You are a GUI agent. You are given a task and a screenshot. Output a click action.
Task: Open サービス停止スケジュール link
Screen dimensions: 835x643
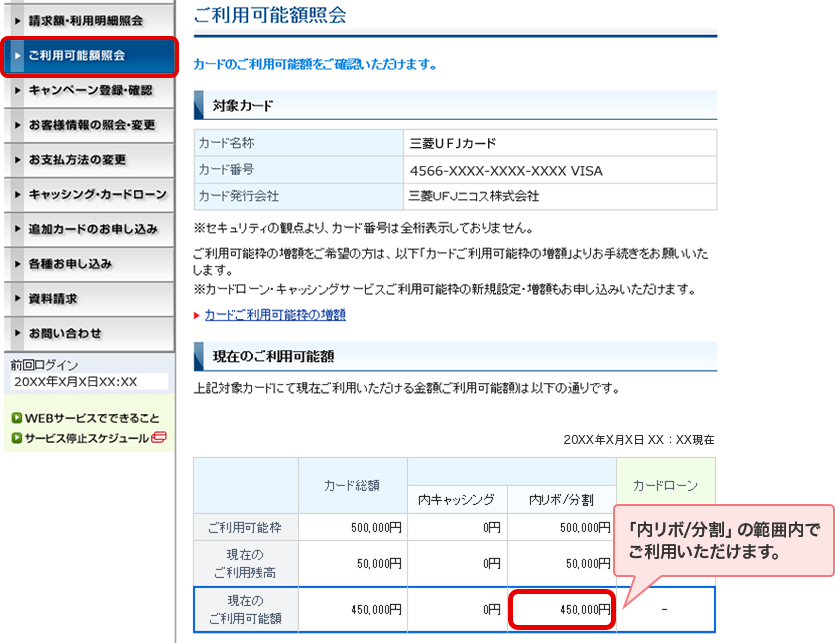point(86,438)
